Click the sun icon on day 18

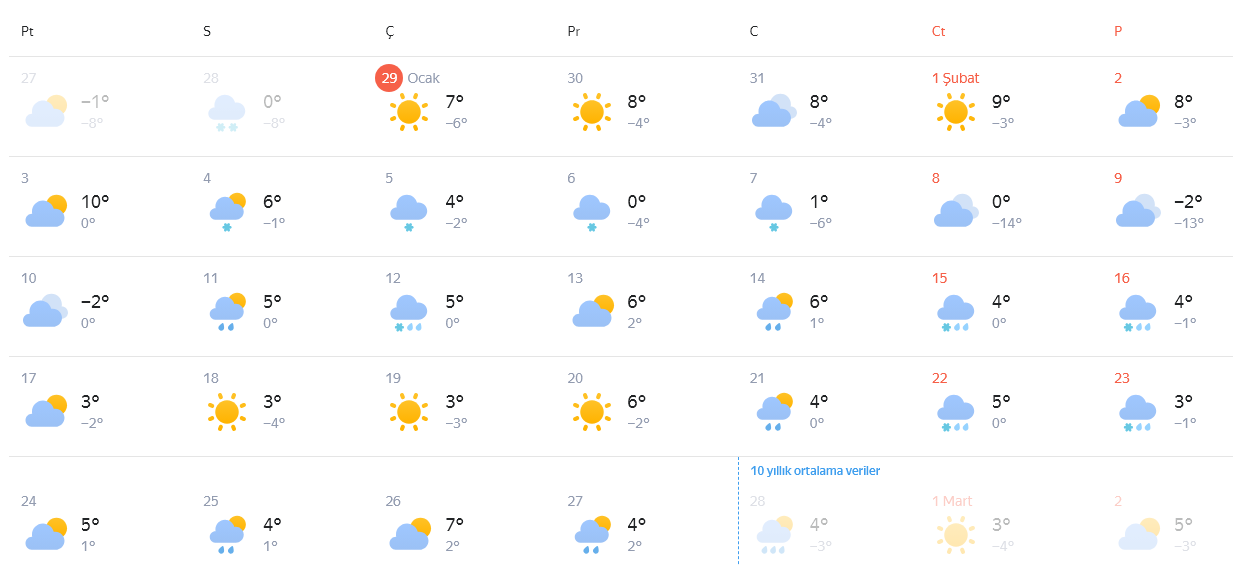[x=227, y=412]
